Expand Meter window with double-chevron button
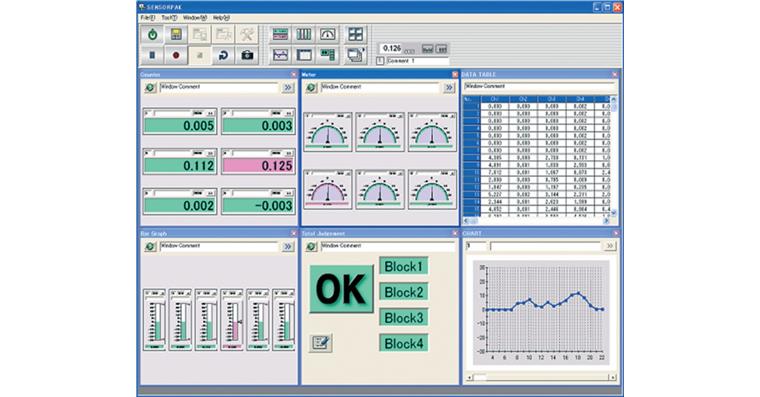Viewport: 760px width, 397px height. [x=449, y=88]
